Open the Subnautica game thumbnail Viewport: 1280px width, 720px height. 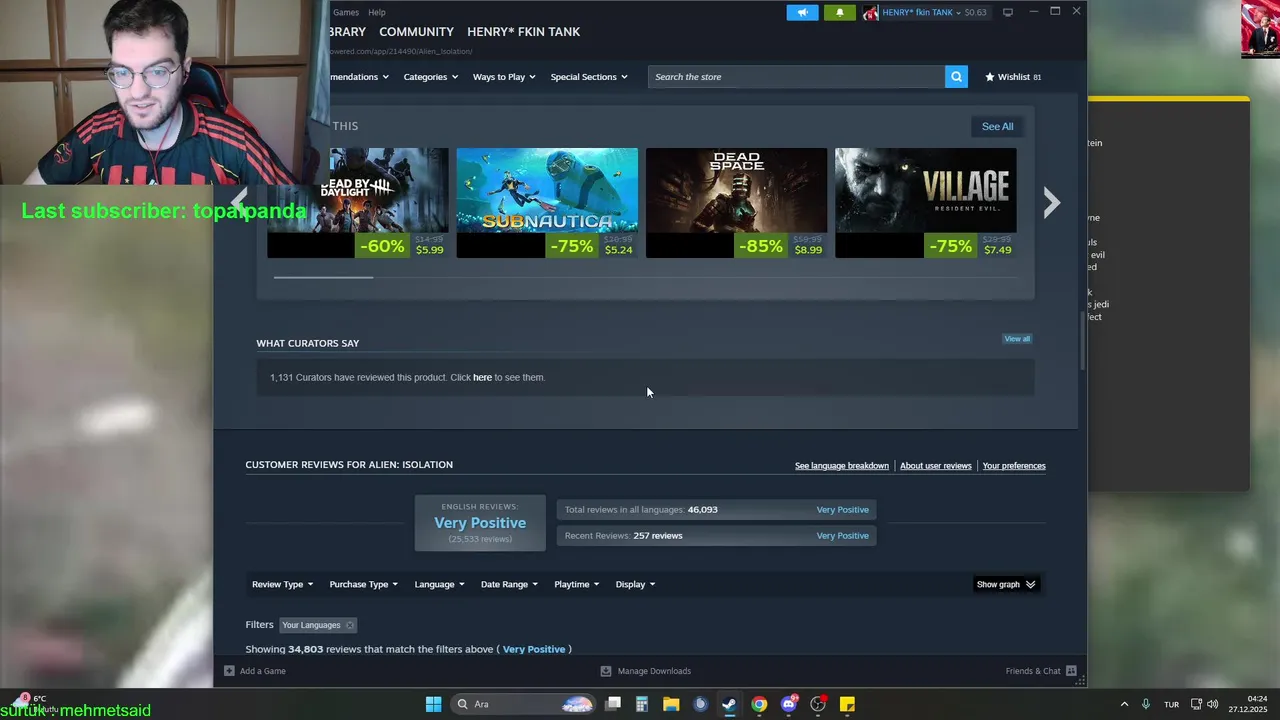[x=547, y=203]
